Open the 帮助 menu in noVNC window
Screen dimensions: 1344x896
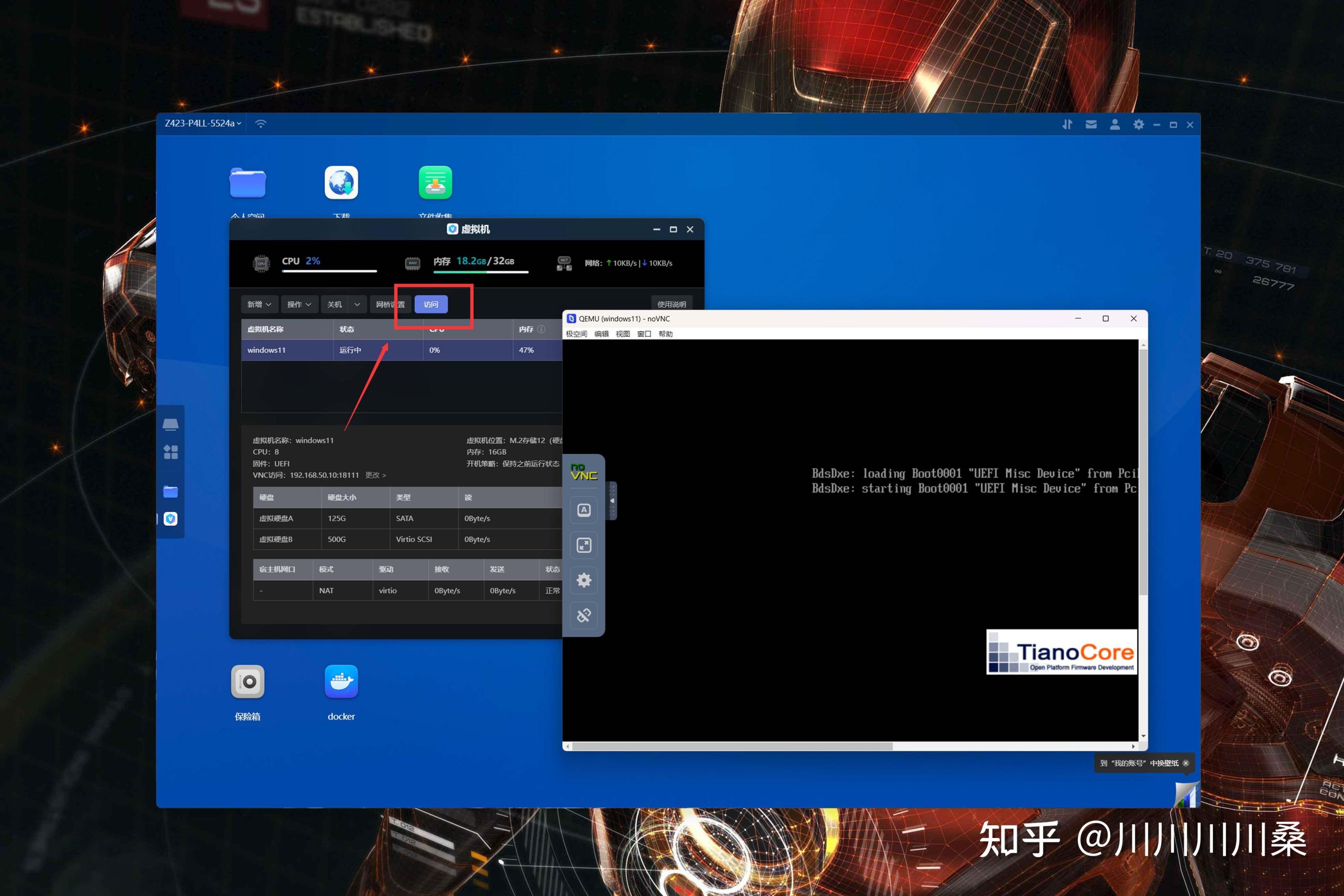tap(665, 334)
